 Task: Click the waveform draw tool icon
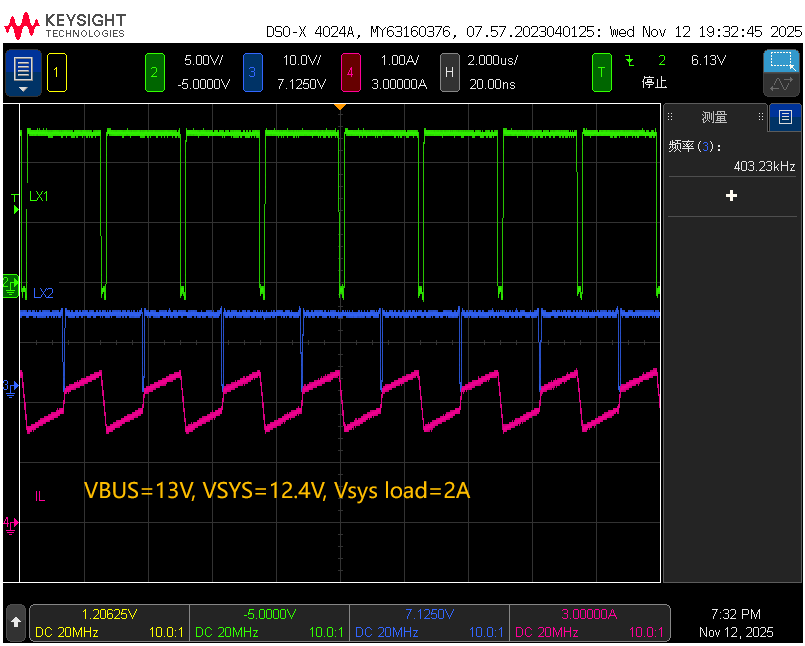pos(782,84)
